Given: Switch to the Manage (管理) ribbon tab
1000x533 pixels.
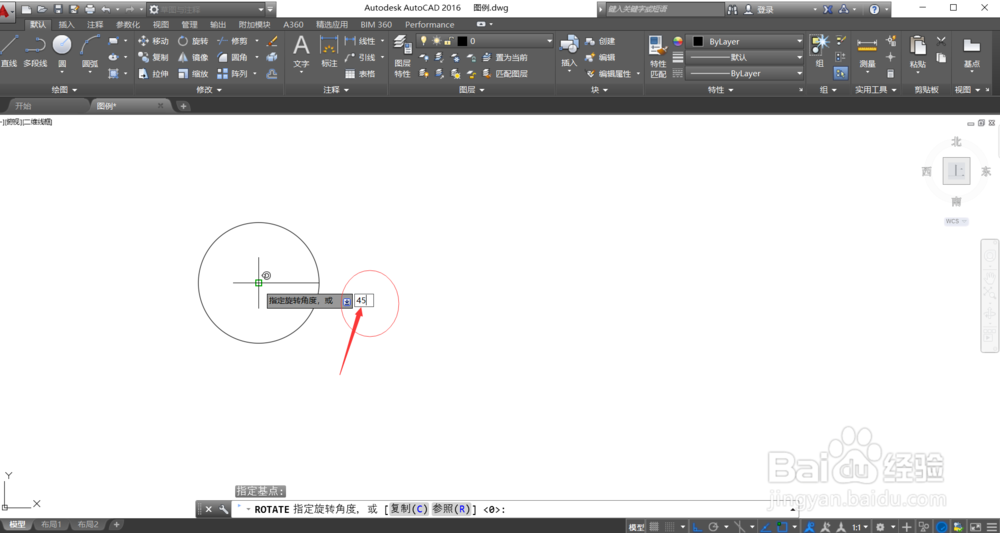Looking at the screenshot, I should pos(189,25).
